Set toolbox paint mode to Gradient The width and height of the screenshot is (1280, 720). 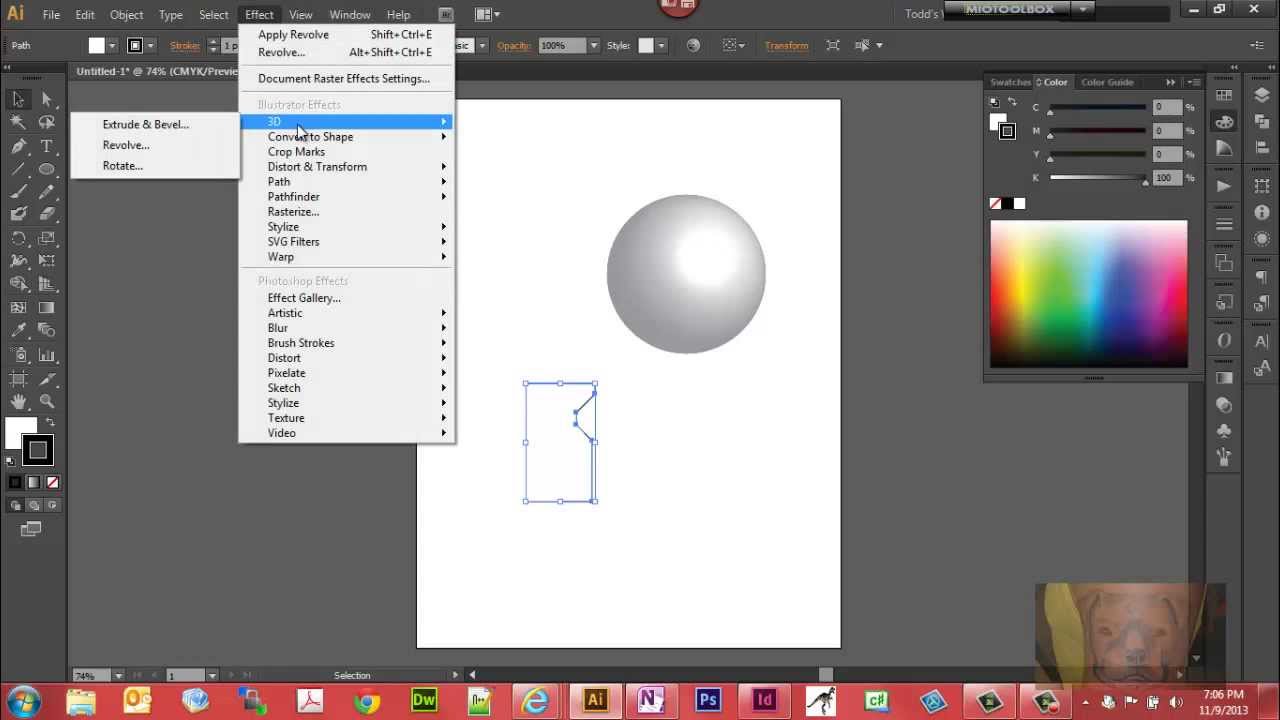point(32,482)
